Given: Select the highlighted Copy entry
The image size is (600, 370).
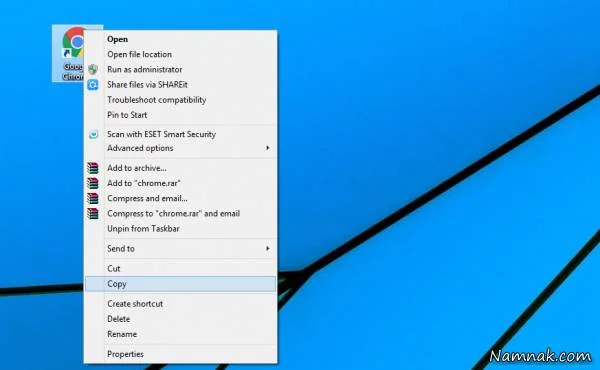Looking at the screenshot, I should (x=180, y=284).
